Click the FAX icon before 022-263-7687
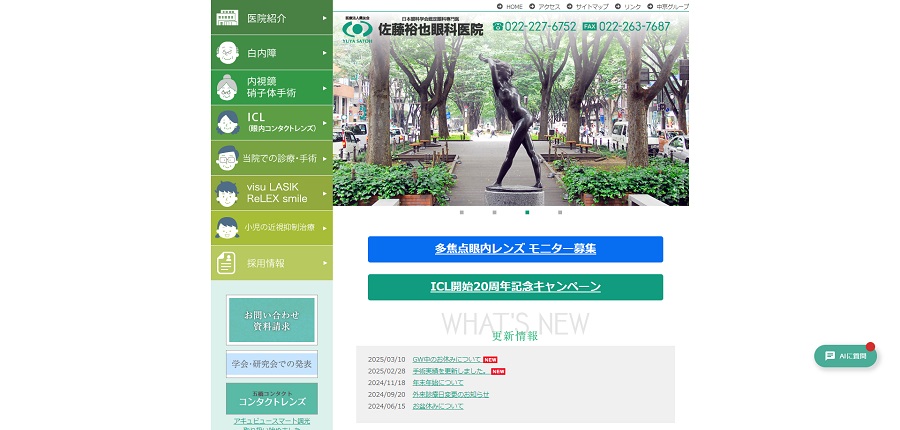Viewport: 900px width, 430px height. click(x=589, y=26)
